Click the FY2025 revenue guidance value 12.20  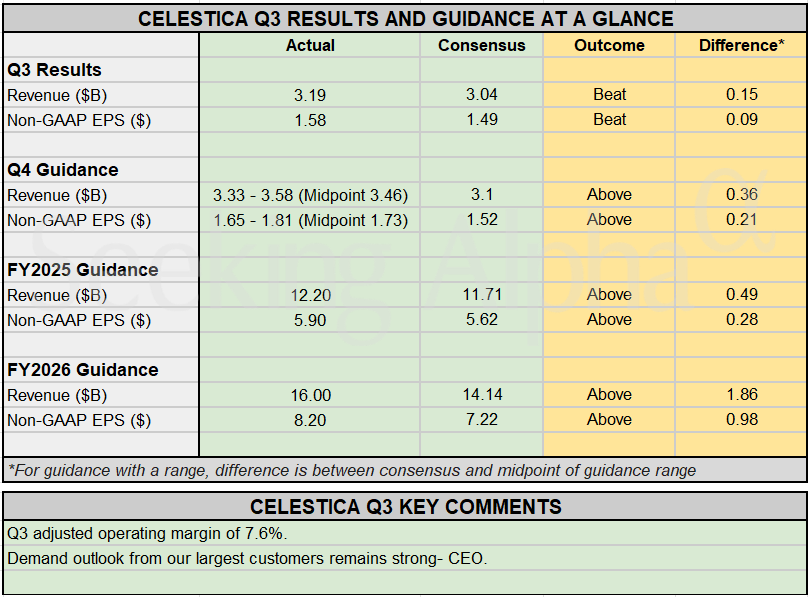[x=310, y=295]
